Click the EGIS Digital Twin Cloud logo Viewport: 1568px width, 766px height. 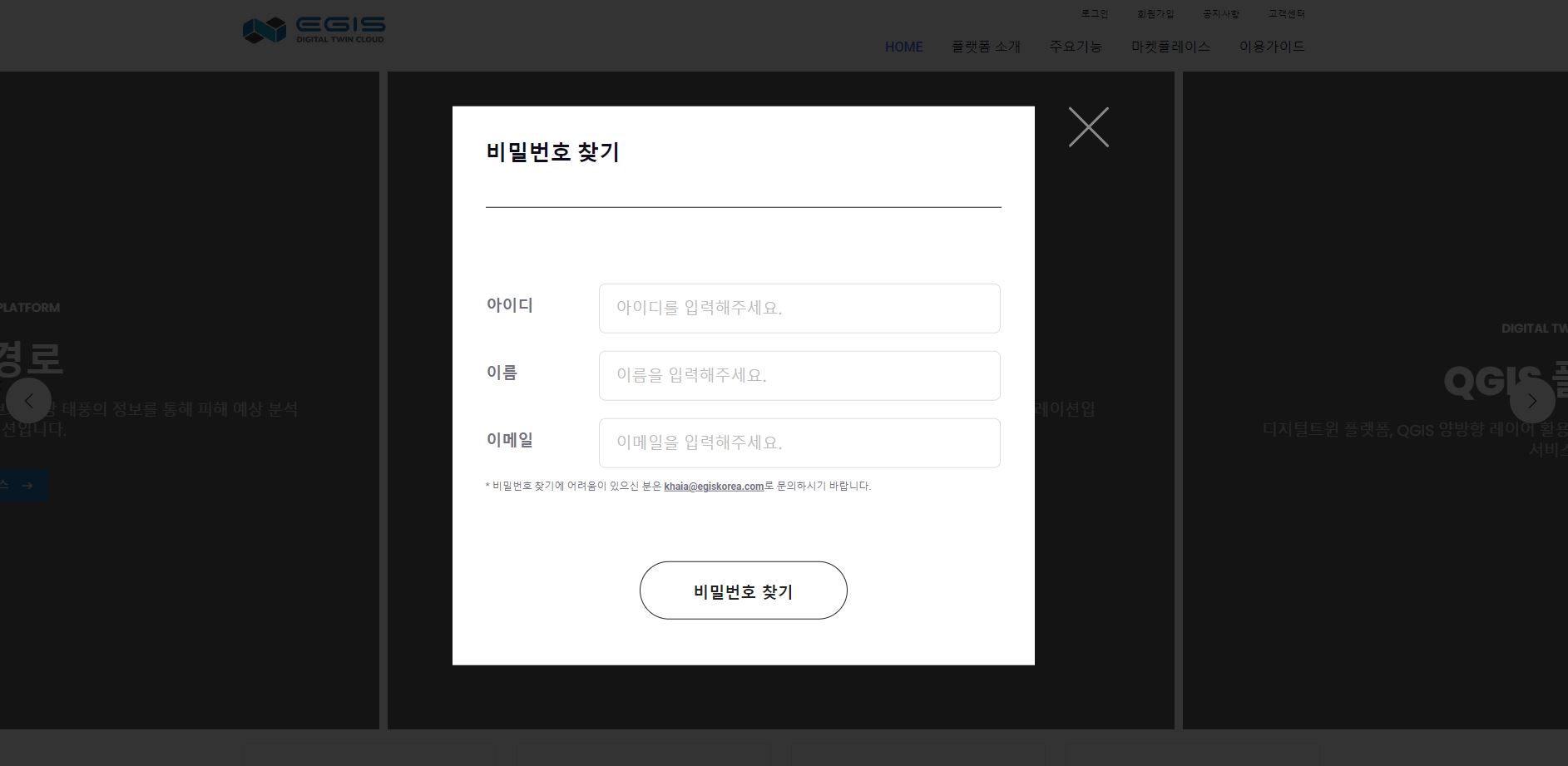(x=314, y=30)
